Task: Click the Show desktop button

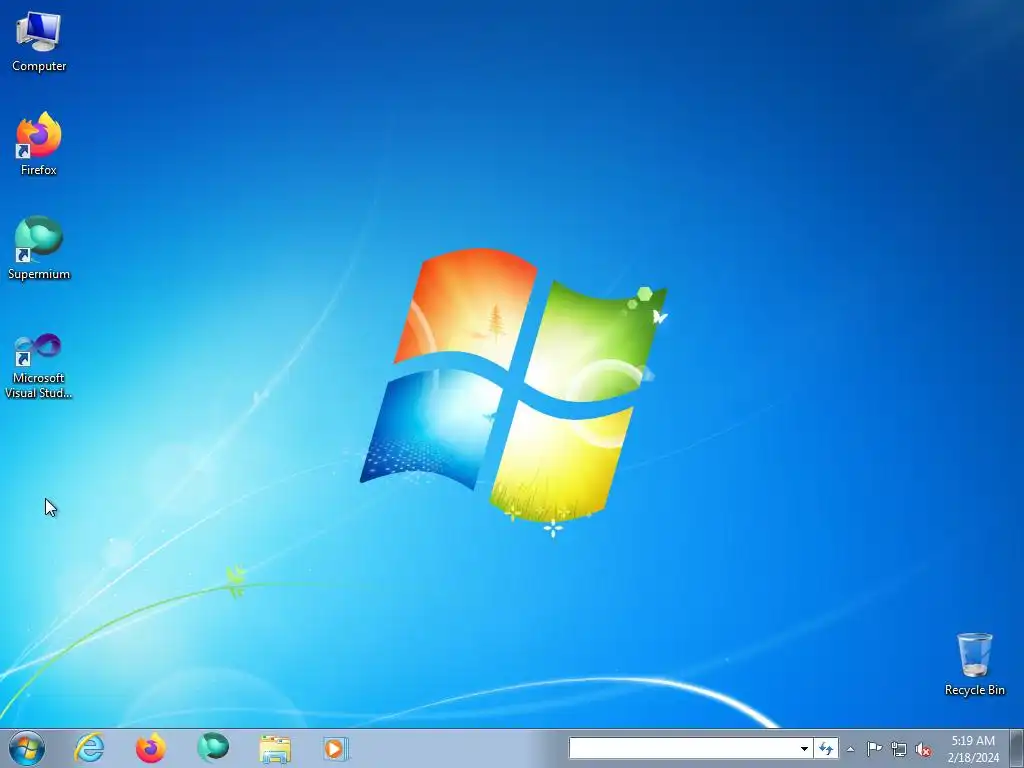Action: [x=1017, y=748]
